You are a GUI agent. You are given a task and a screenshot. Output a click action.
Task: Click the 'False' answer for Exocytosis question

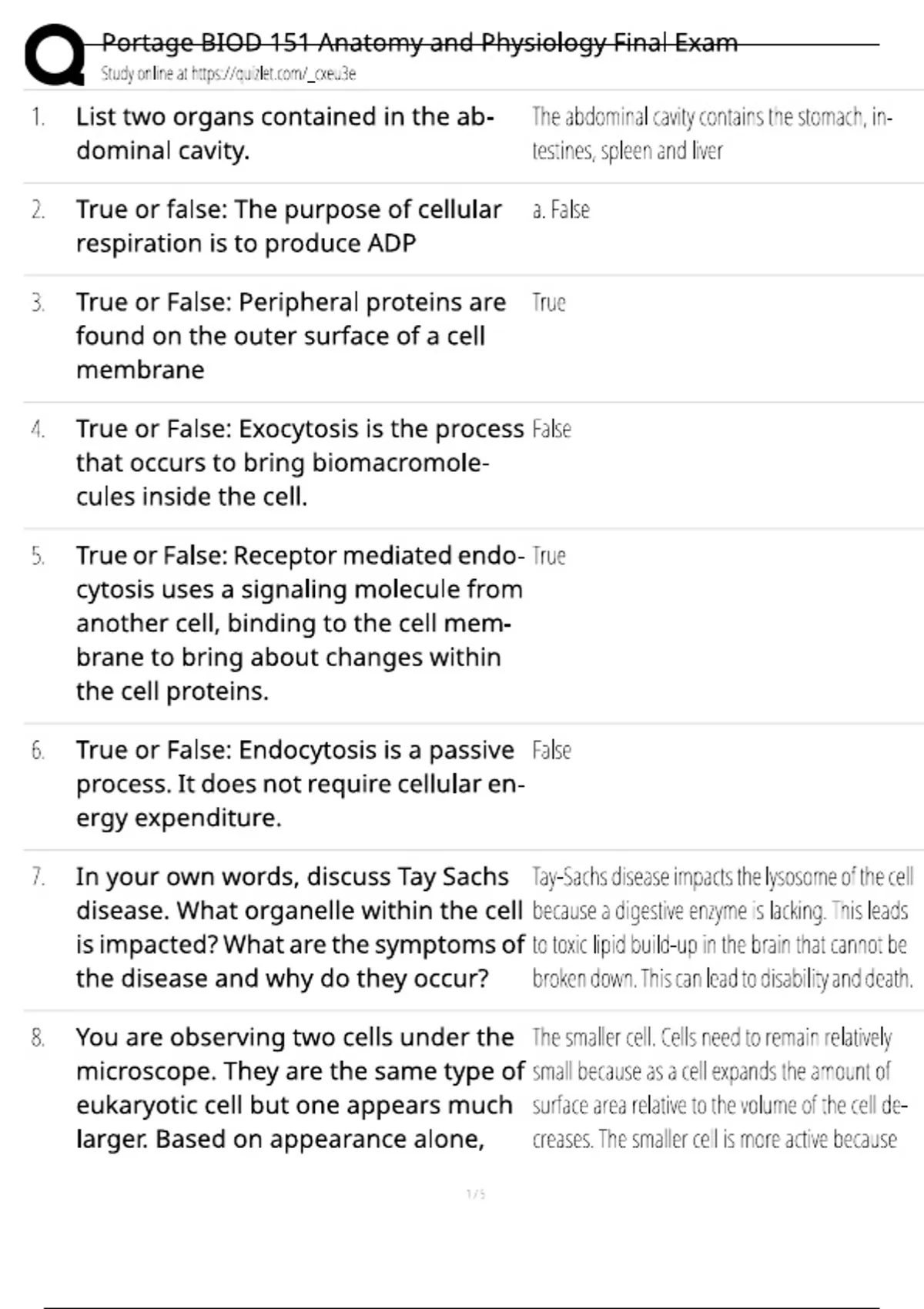[551, 429]
